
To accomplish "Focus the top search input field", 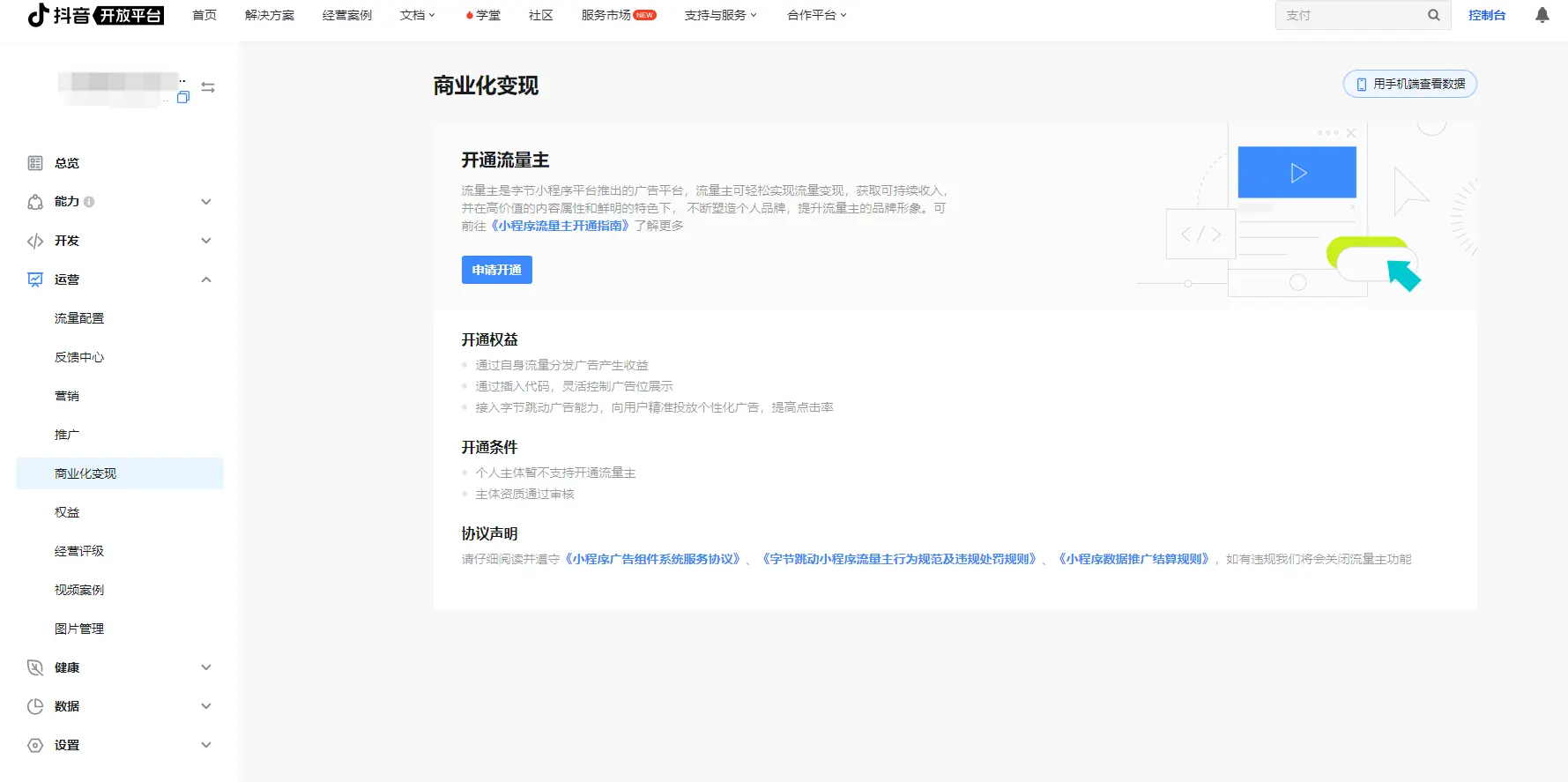I will (x=1349, y=15).
